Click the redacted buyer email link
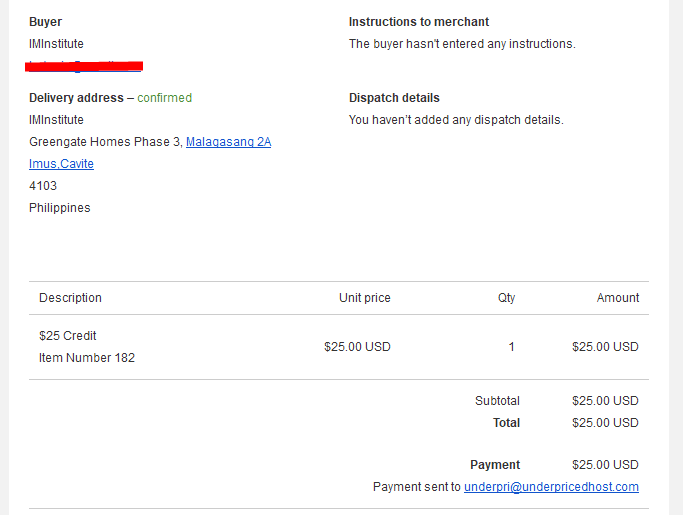This screenshot has height=515, width=683. coord(84,66)
